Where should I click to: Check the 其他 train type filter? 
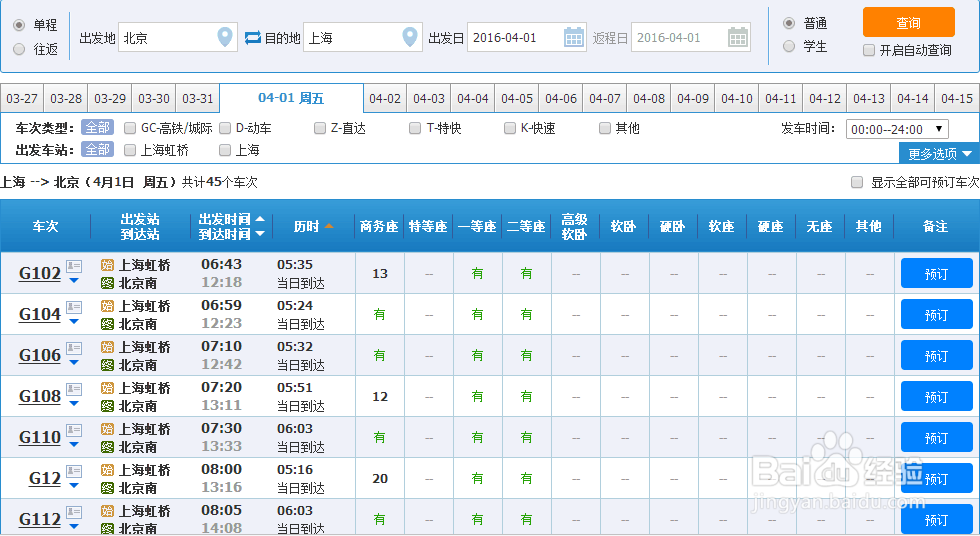click(604, 128)
